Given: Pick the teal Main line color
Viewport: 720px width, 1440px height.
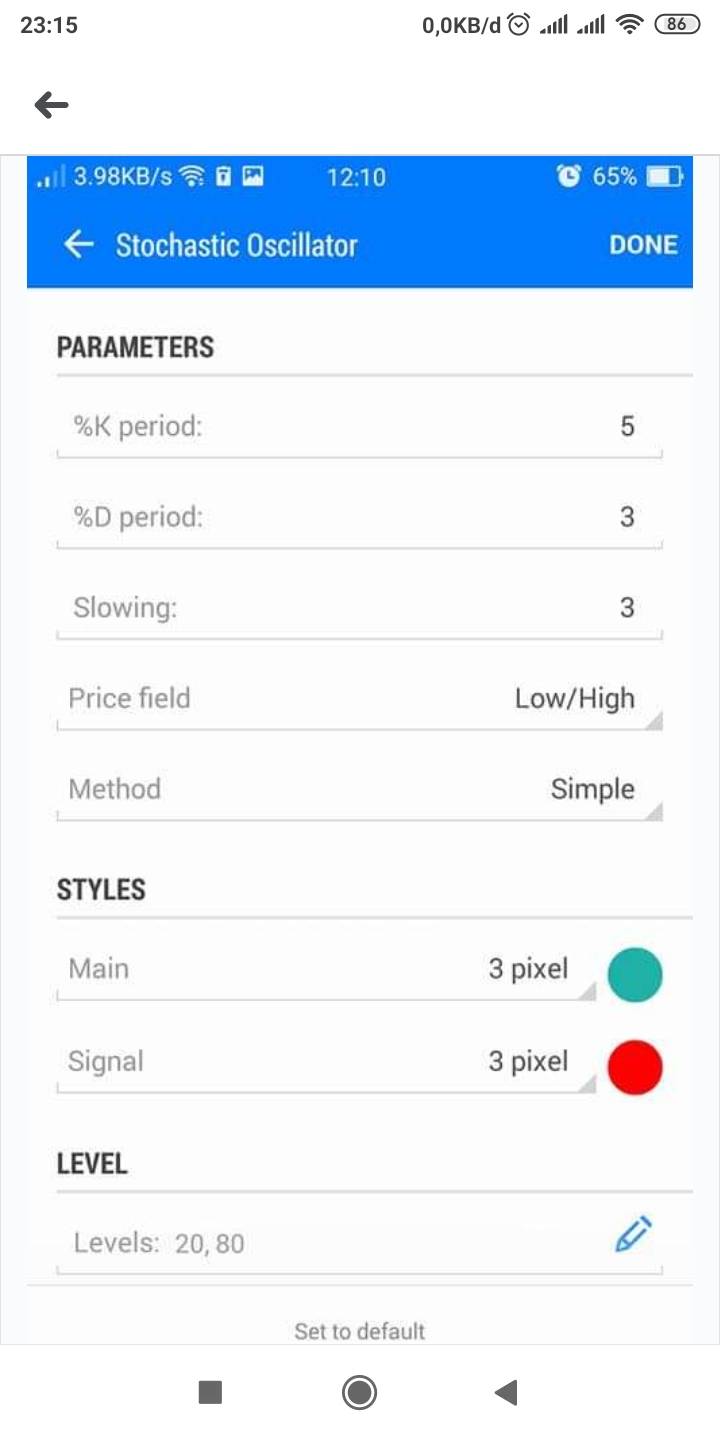Looking at the screenshot, I should 635,974.
